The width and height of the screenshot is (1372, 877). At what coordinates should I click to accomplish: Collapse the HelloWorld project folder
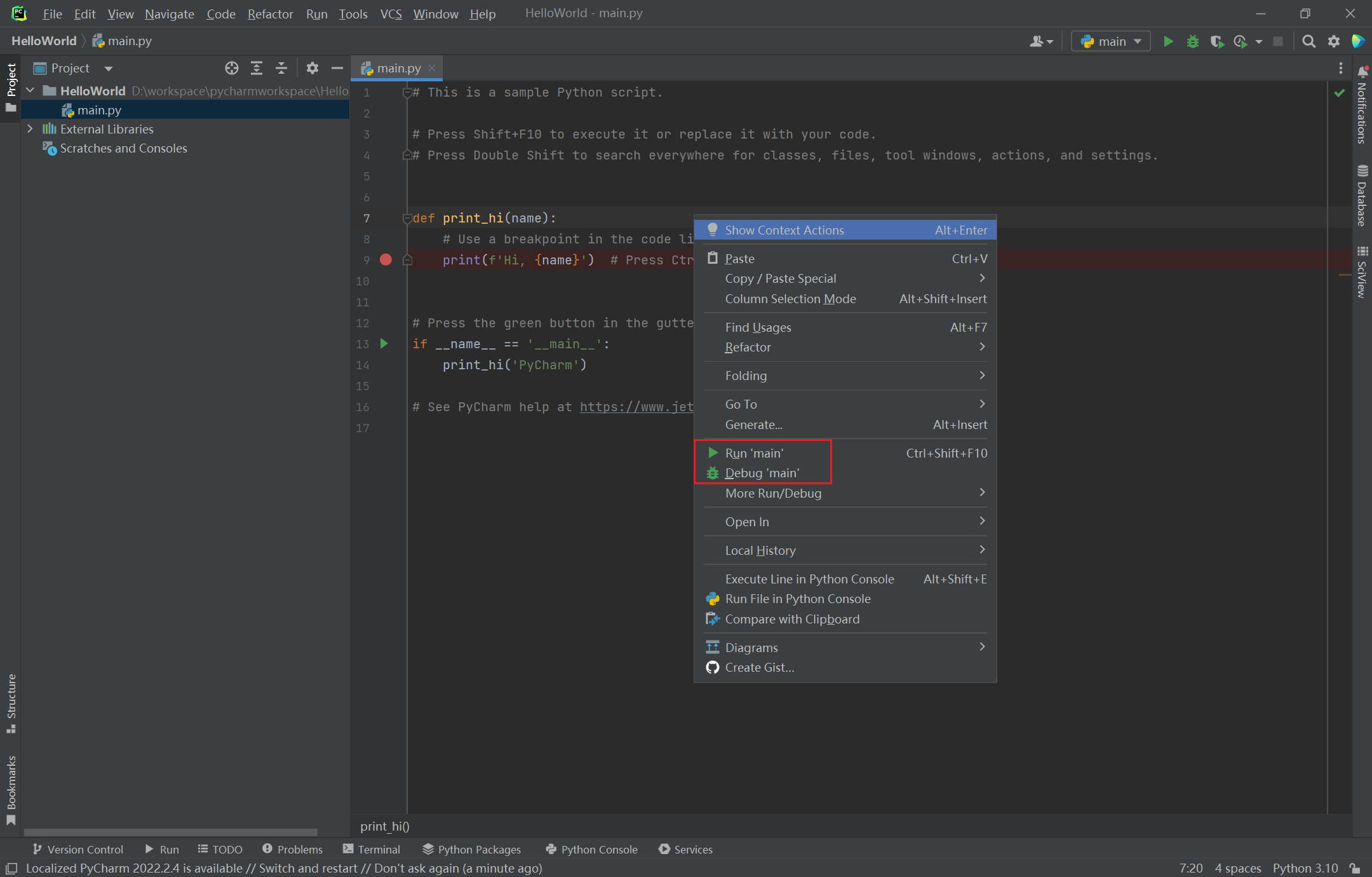pyautogui.click(x=30, y=90)
